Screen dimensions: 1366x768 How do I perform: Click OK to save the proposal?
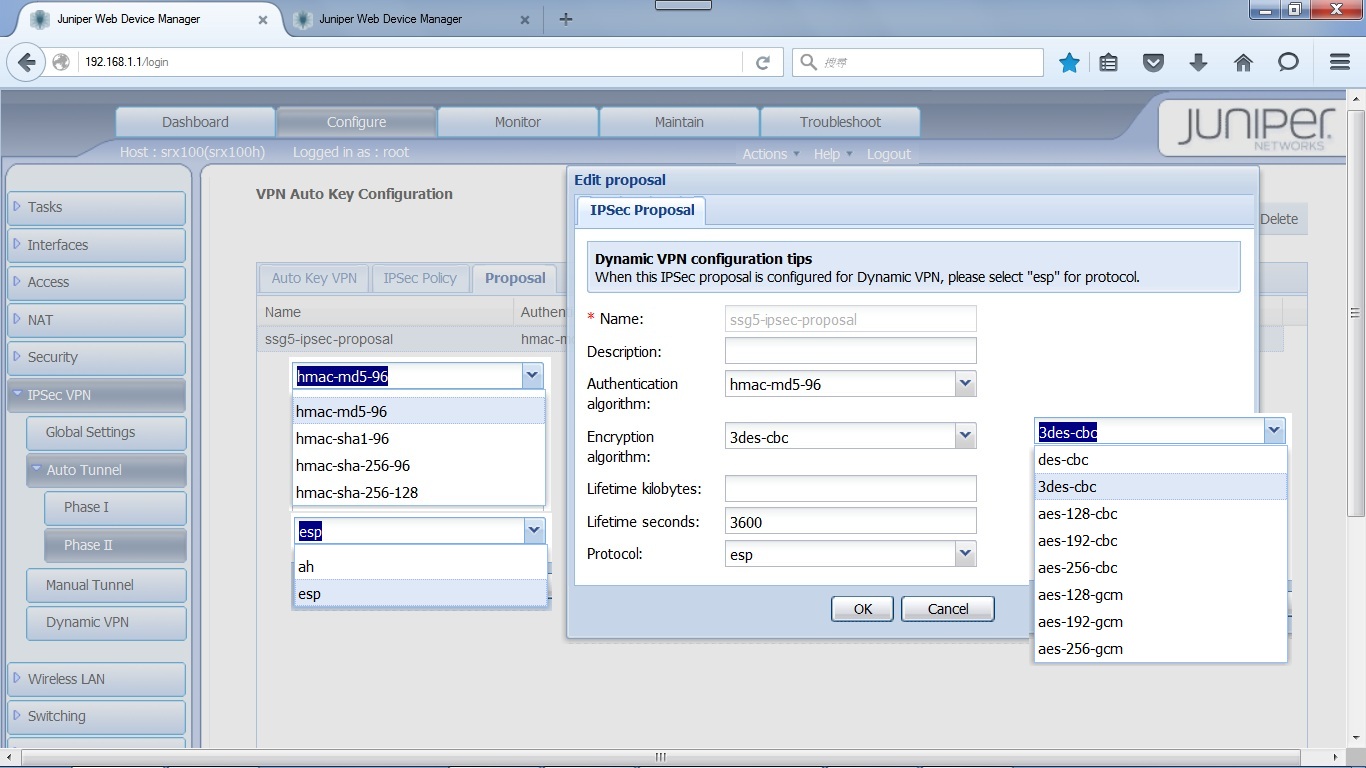(x=861, y=608)
